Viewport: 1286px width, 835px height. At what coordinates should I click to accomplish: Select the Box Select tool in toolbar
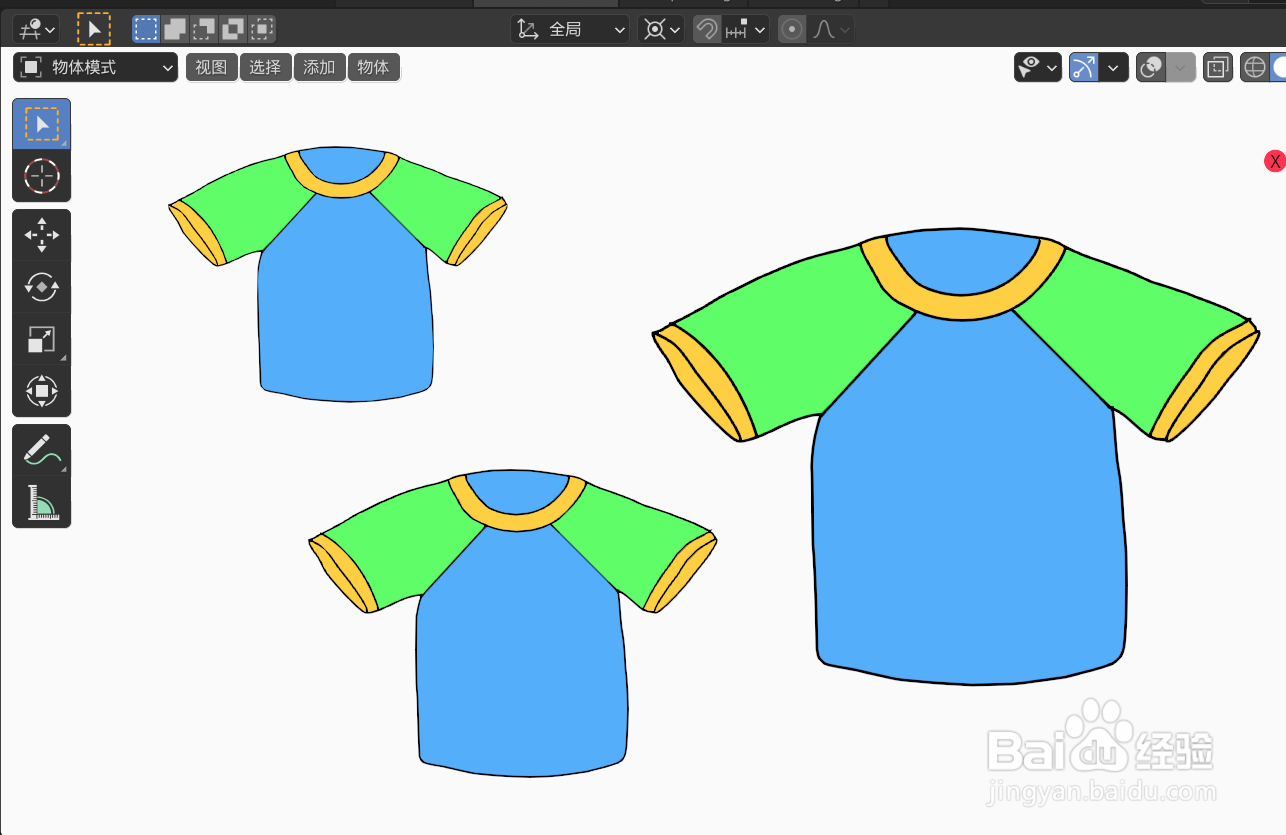[x=41, y=124]
